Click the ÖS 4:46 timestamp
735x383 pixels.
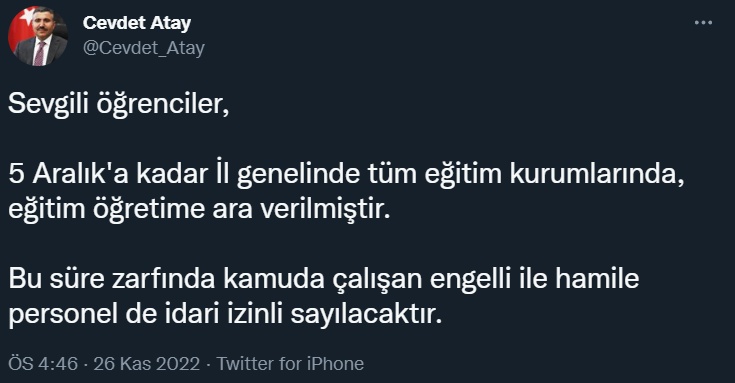point(43,364)
